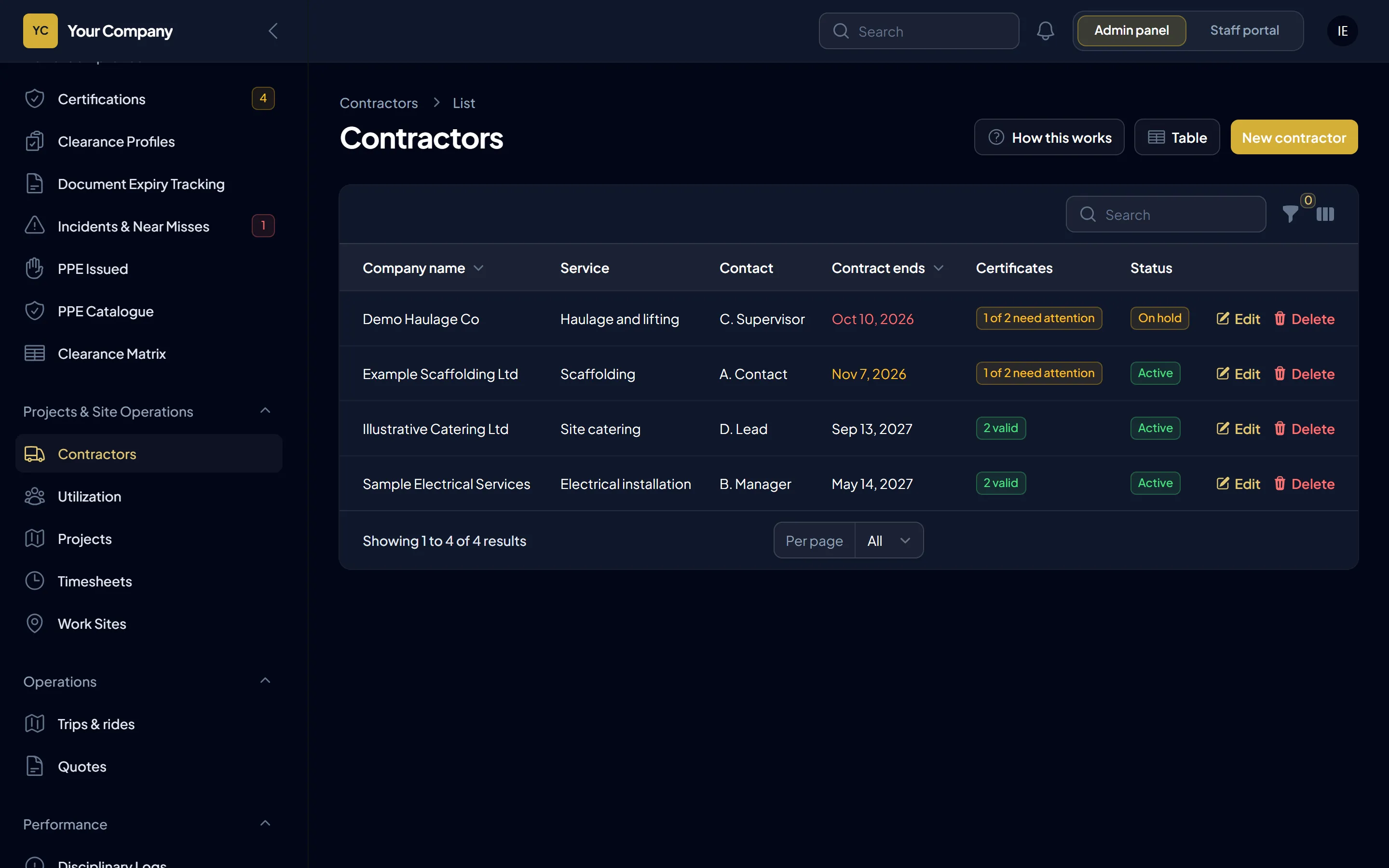Collapse the Performance sidebar group
Image resolution: width=1389 pixels, height=868 pixels.
(x=265, y=823)
